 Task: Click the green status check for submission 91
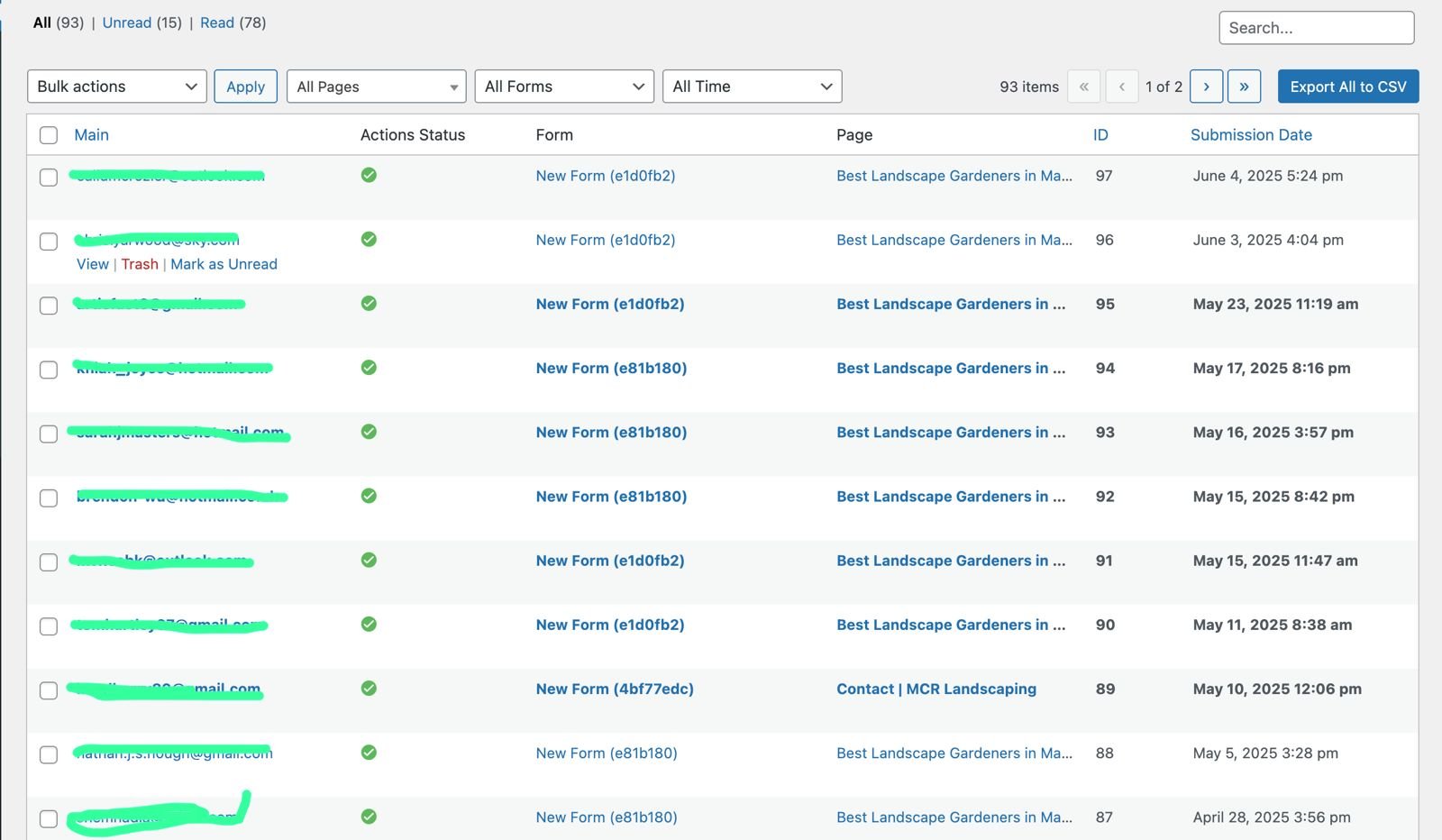(x=369, y=560)
